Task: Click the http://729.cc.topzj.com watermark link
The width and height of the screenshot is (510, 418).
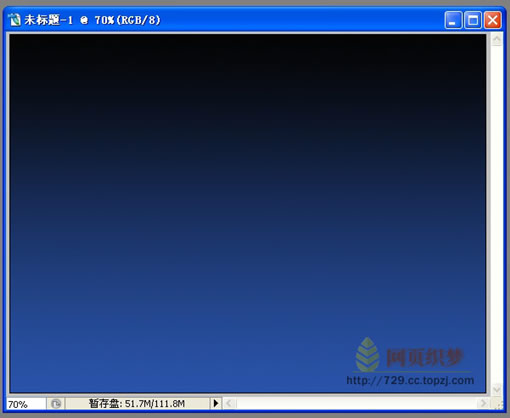Action: (410, 380)
